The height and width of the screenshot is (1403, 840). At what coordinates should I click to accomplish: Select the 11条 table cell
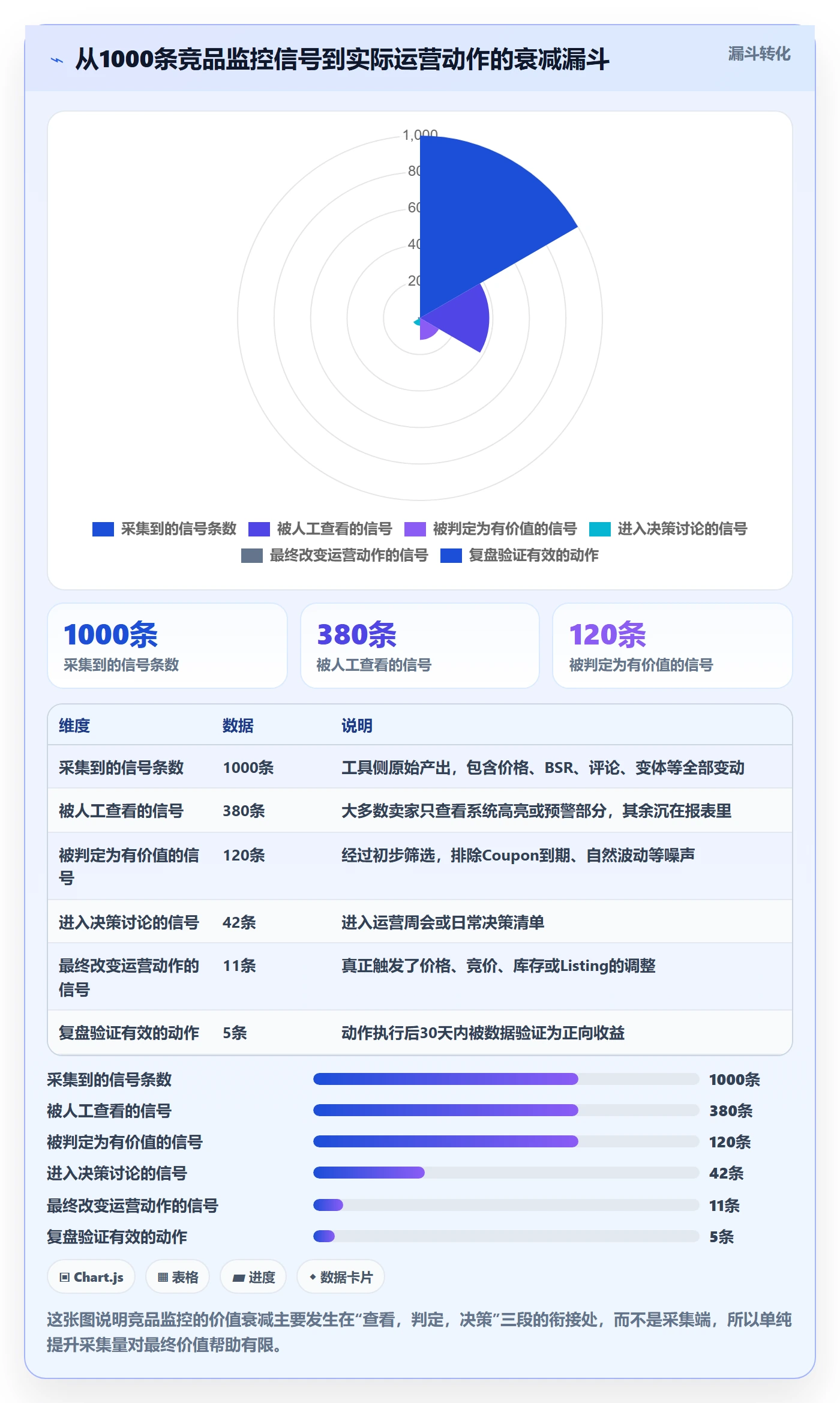[239, 966]
